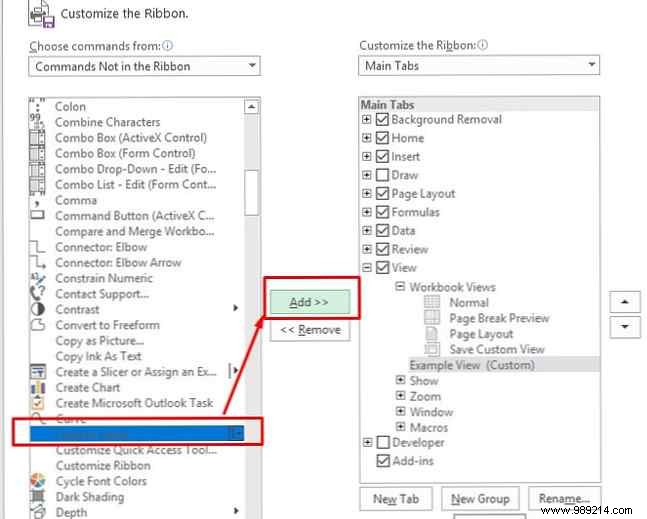This screenshot has width=647, height=519.
Task: Select Copy as Picture command
Action: [100, 341]
